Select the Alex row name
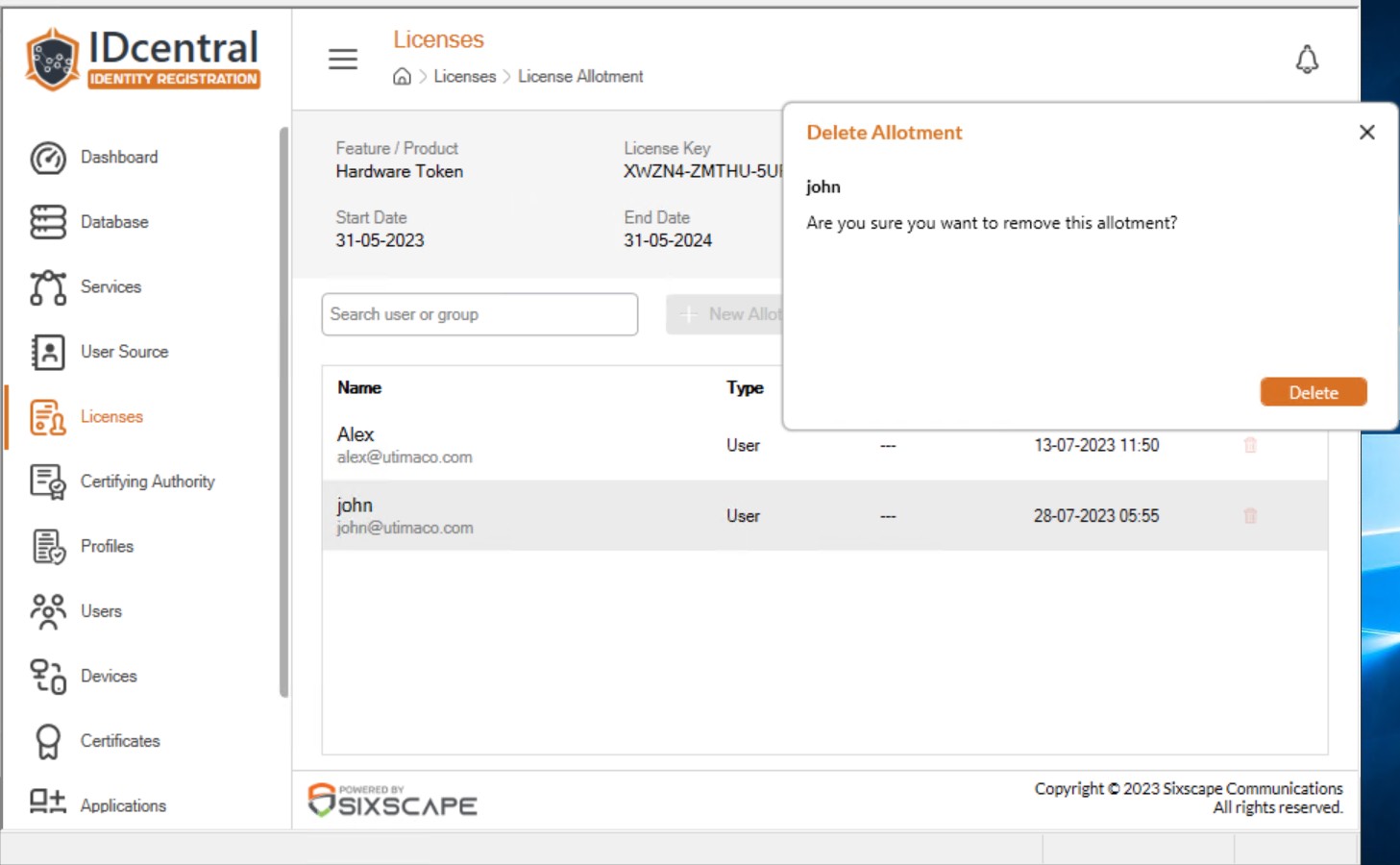 pos(356,435)
